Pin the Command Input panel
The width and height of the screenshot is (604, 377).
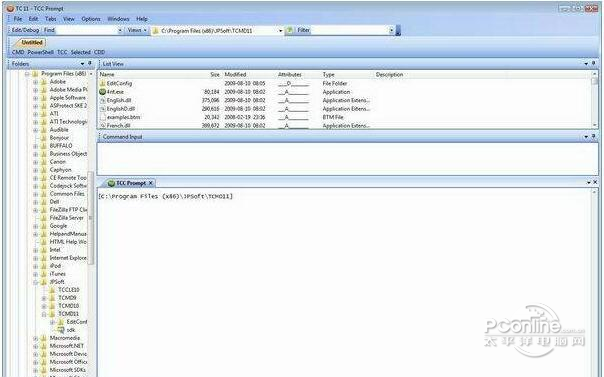594,136
